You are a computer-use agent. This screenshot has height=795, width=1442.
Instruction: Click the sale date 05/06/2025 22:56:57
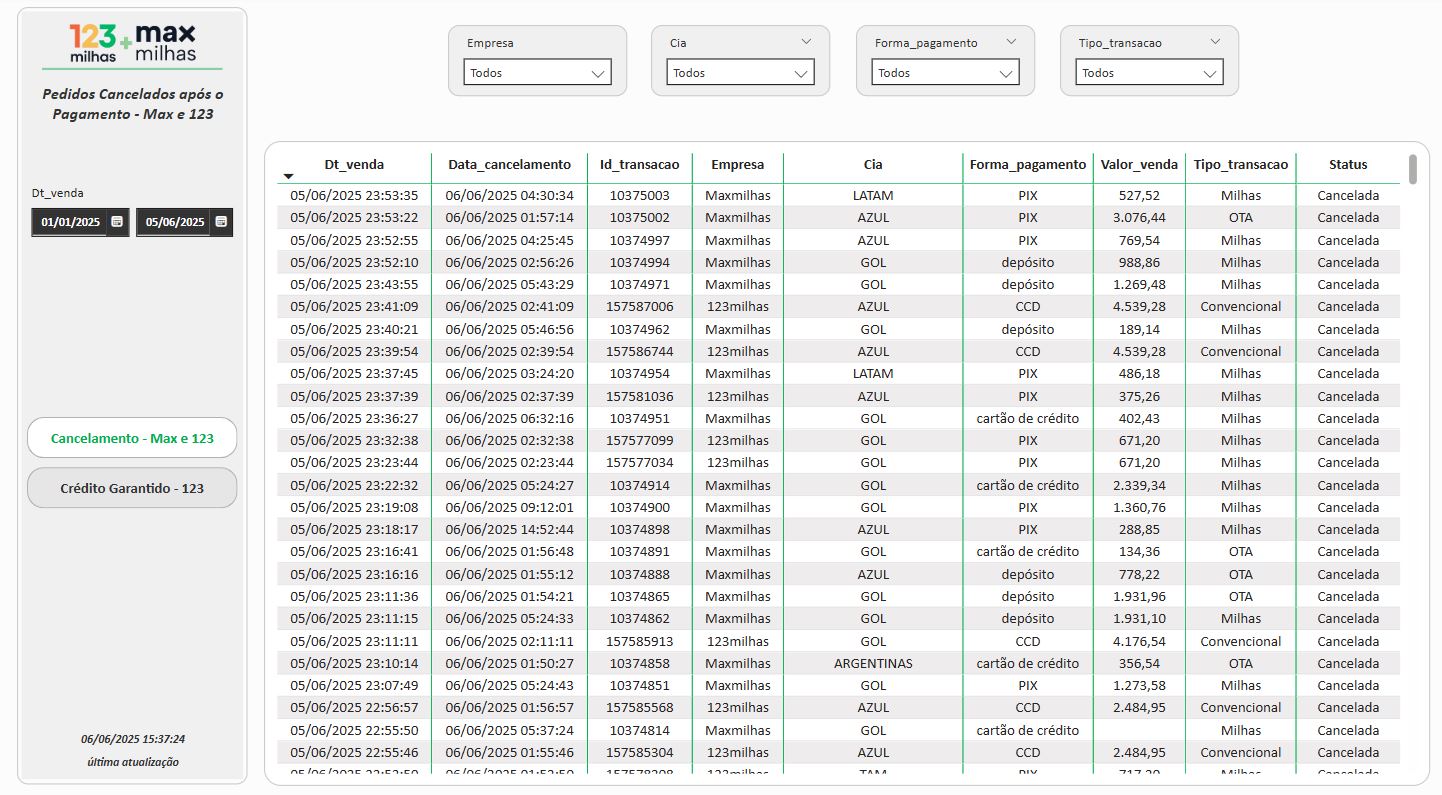354,707
